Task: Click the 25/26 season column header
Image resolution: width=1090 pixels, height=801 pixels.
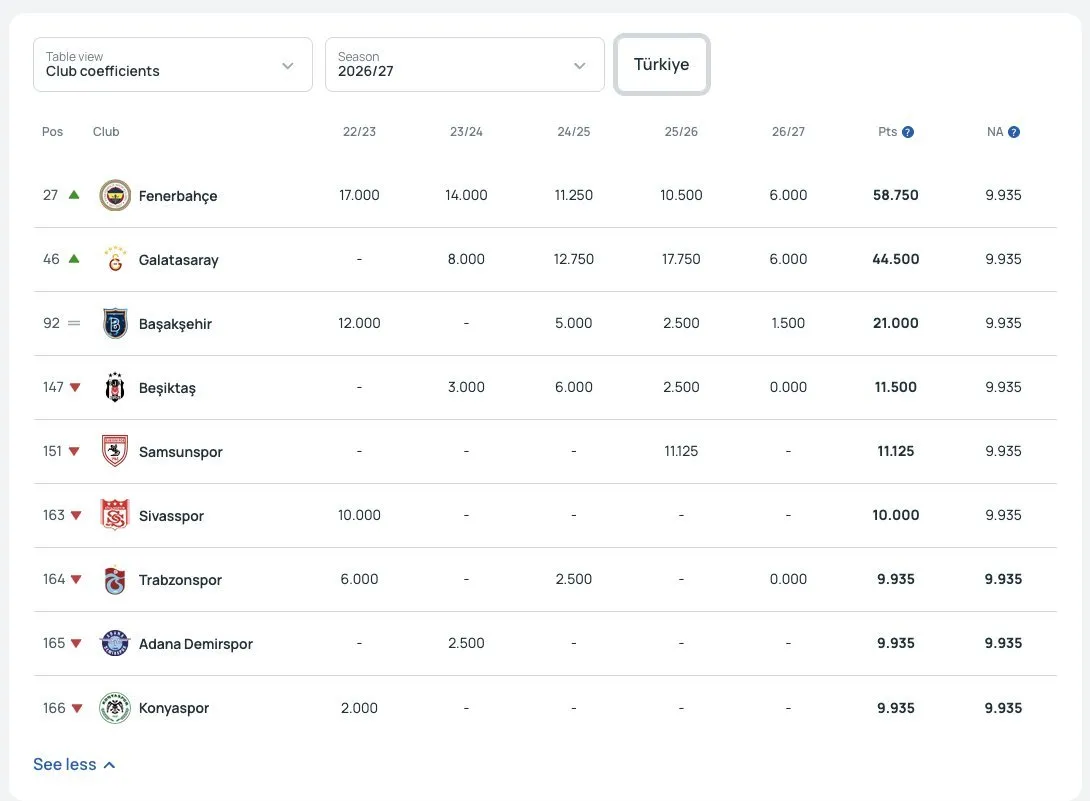Action: (681, 132)
